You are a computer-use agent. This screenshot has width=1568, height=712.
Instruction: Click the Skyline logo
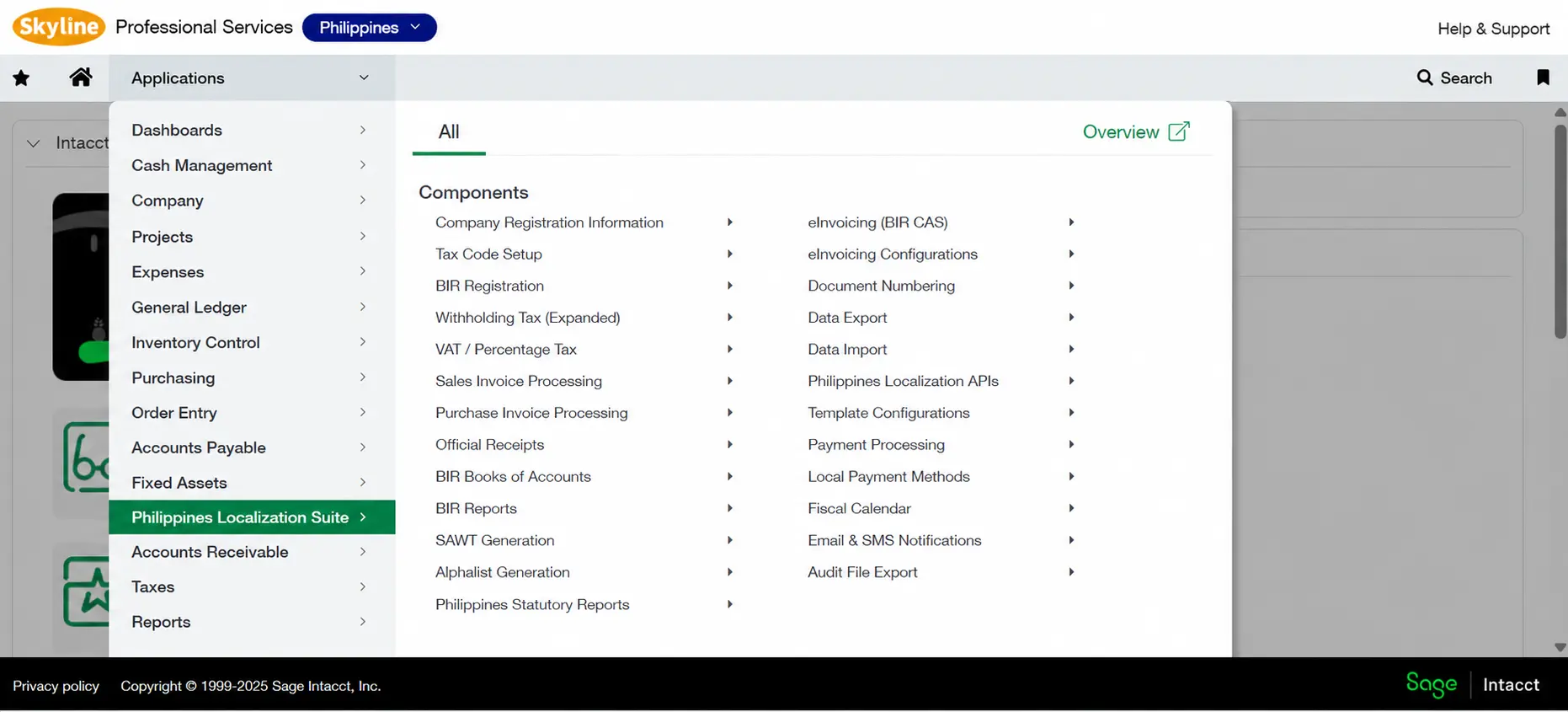[x=59, y=27]
